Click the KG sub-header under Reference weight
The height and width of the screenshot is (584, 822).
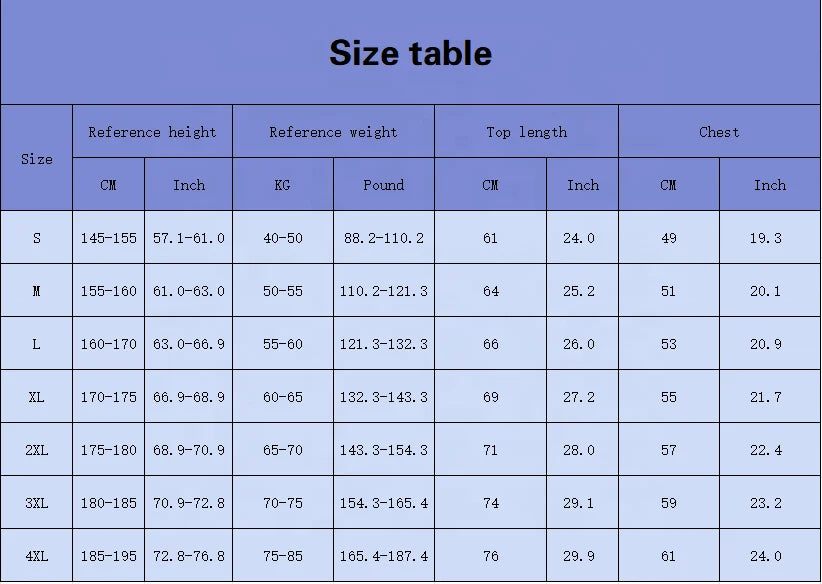tap(283, 185)
